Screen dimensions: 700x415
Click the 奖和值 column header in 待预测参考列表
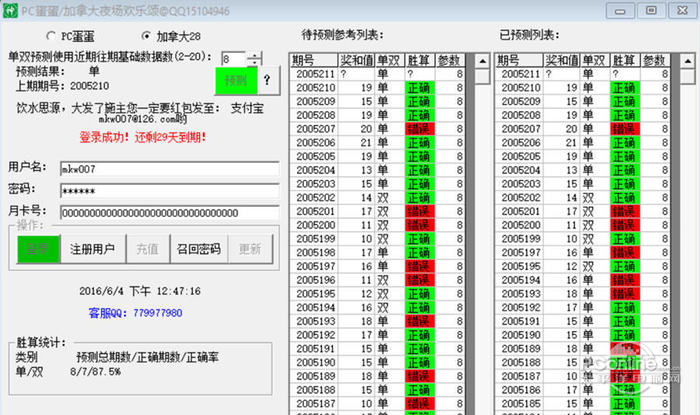pyautogui.click(x=356, y=60)
